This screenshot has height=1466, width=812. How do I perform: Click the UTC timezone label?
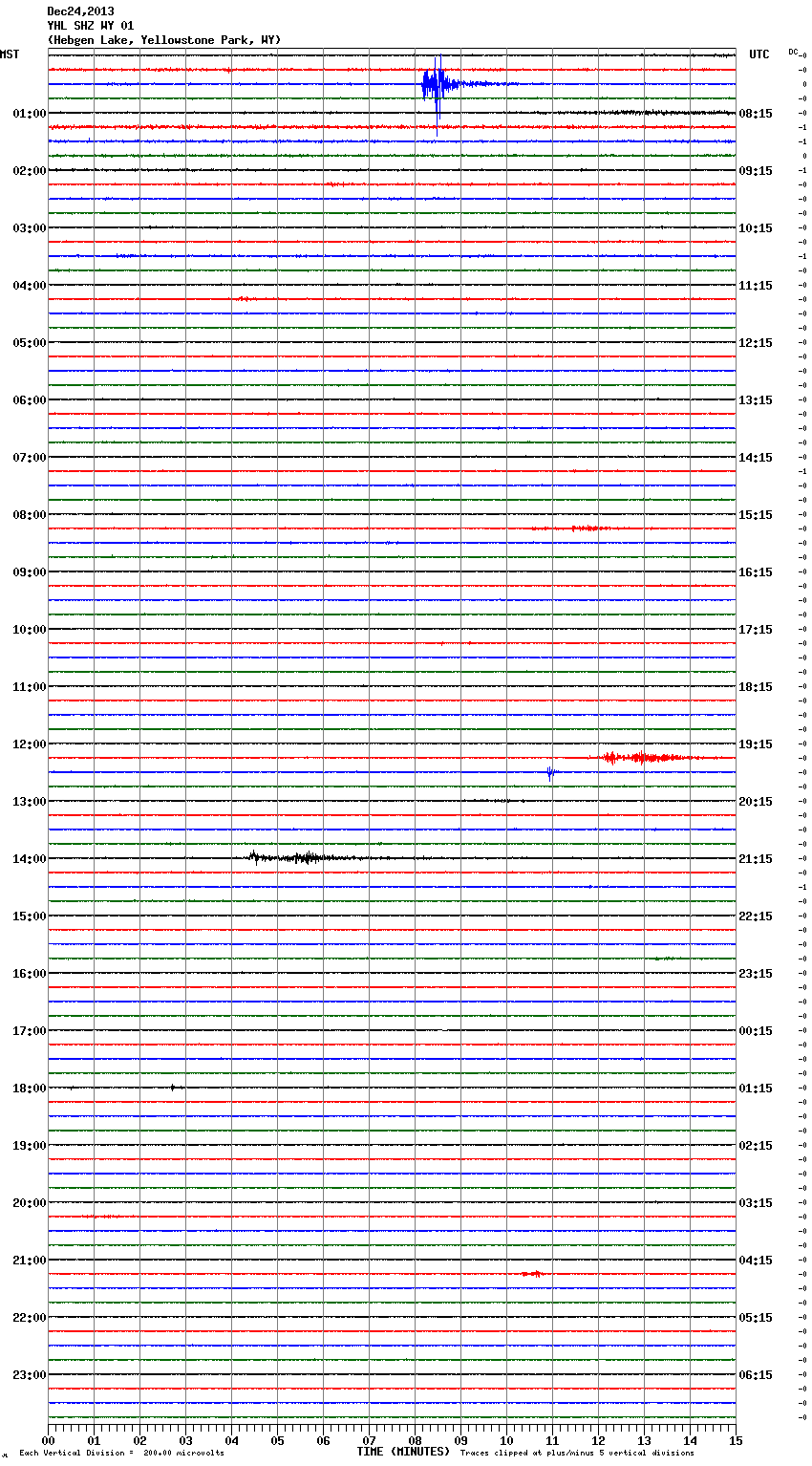point(759,54)
